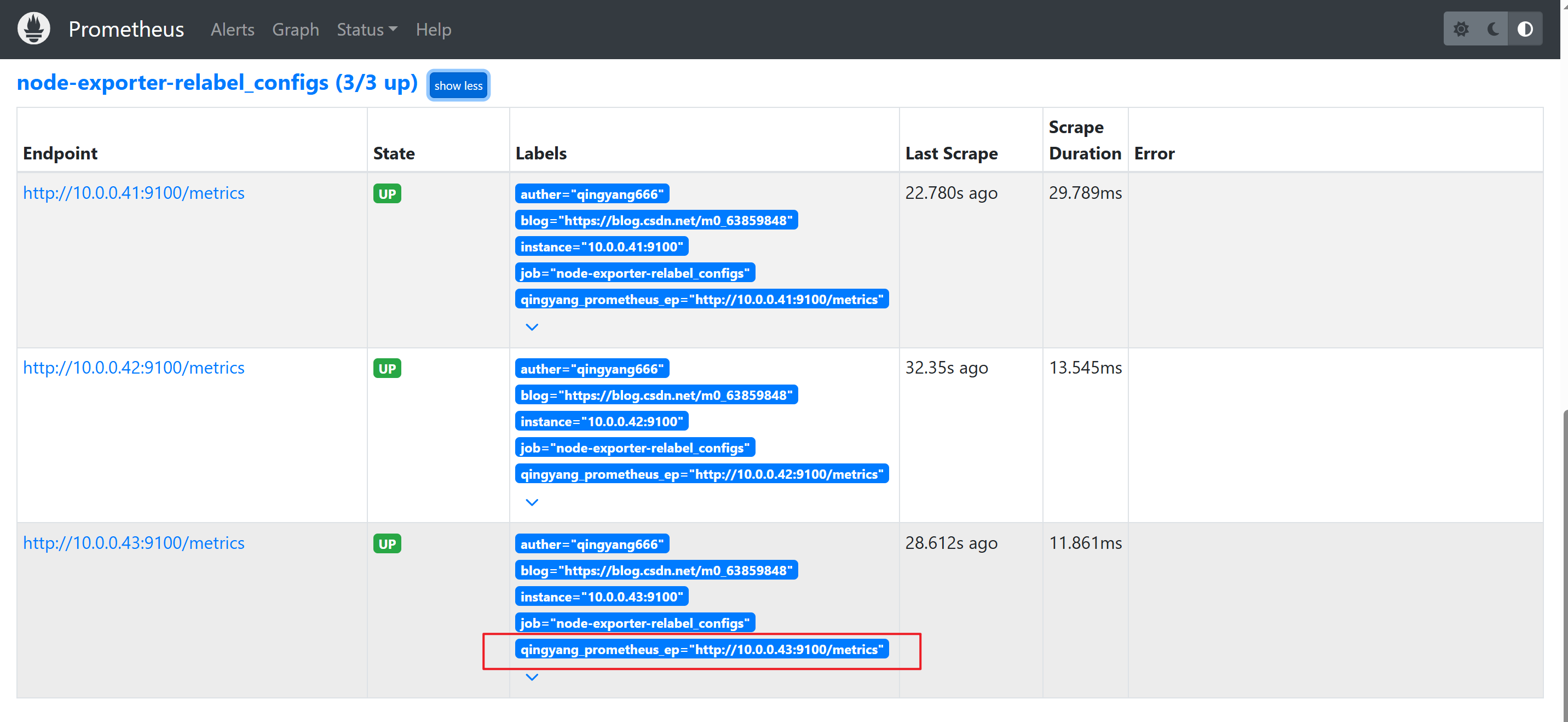
Task: Expand discovered labels for 10.0.0.42 row
Action: (x=532, y=502)
